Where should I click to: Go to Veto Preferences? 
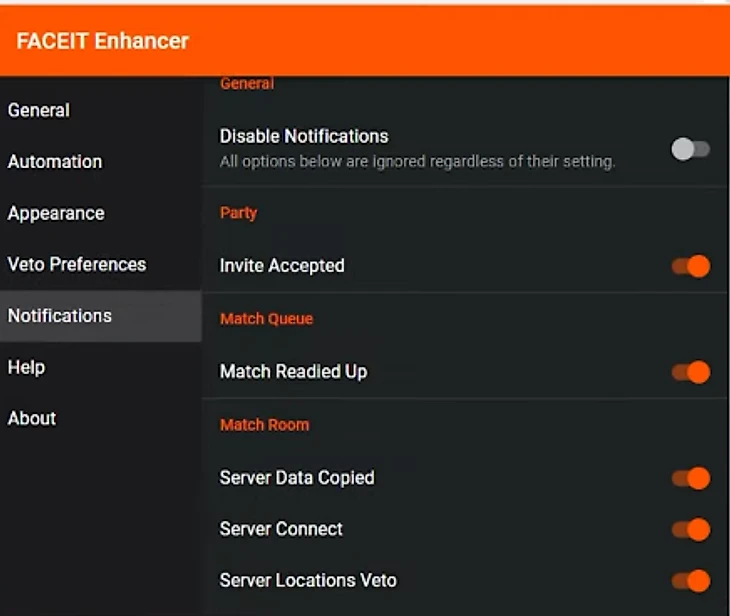coord(77,264)
